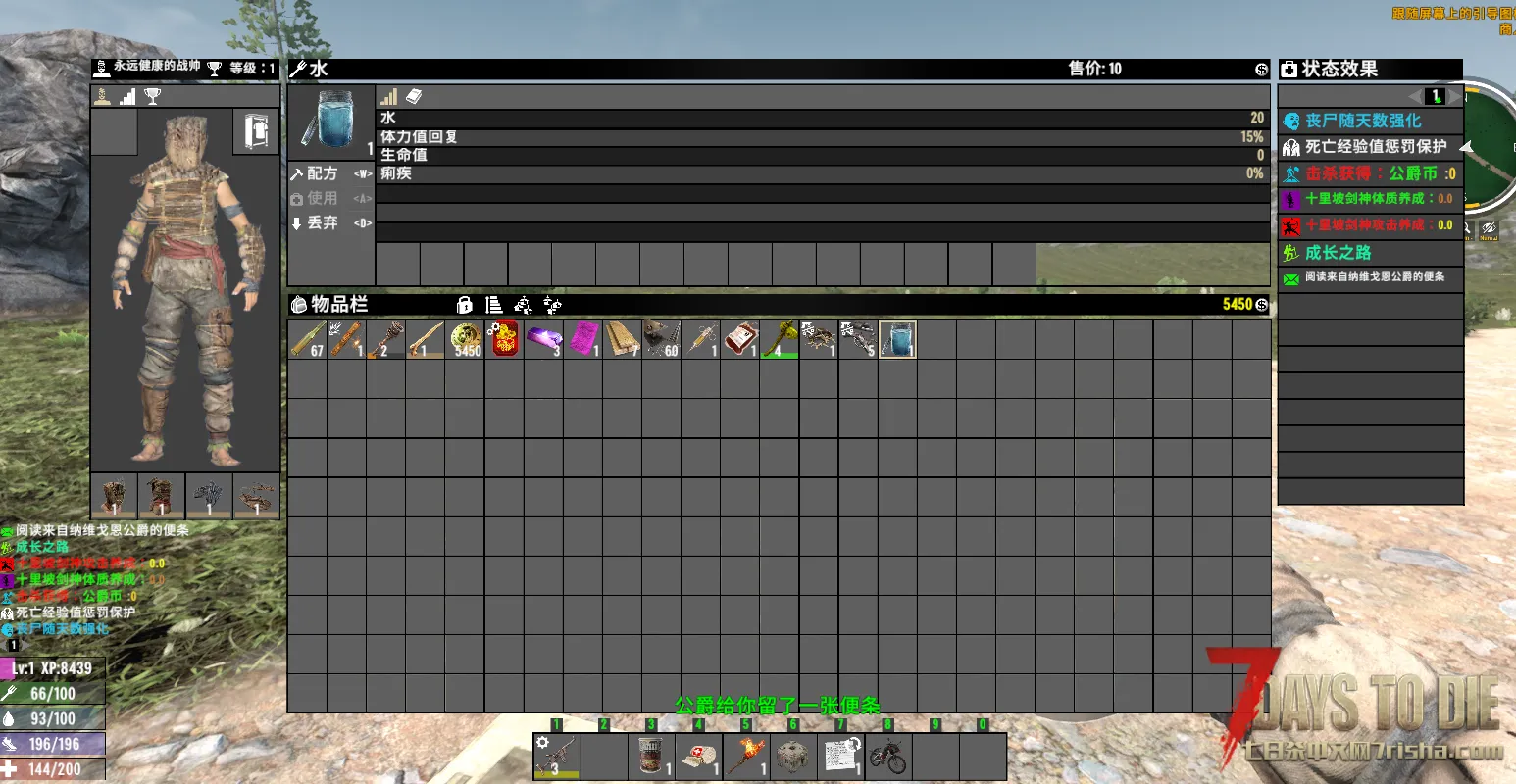Screen dimensions: 1516x784
Task: Select the 死亡经验值惩罚保护 status effect
Action: (x=1371, y=147)
